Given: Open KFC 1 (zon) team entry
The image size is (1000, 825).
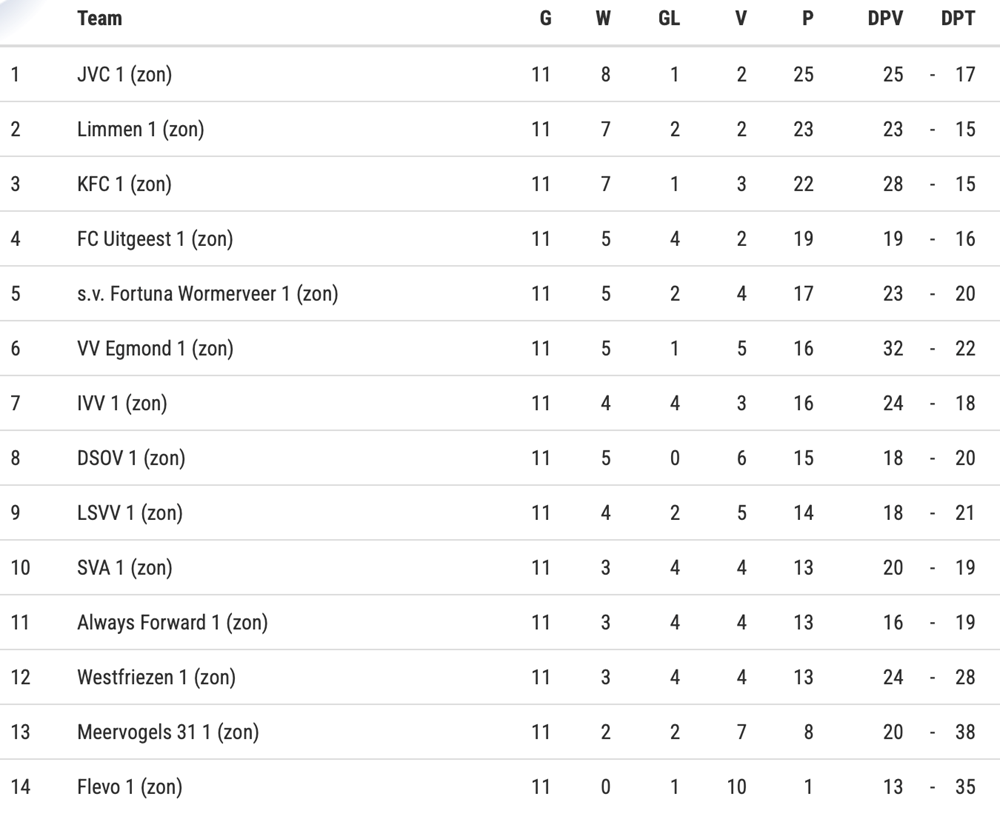Looking at the screenshot, I should click(x=124, y=184).
